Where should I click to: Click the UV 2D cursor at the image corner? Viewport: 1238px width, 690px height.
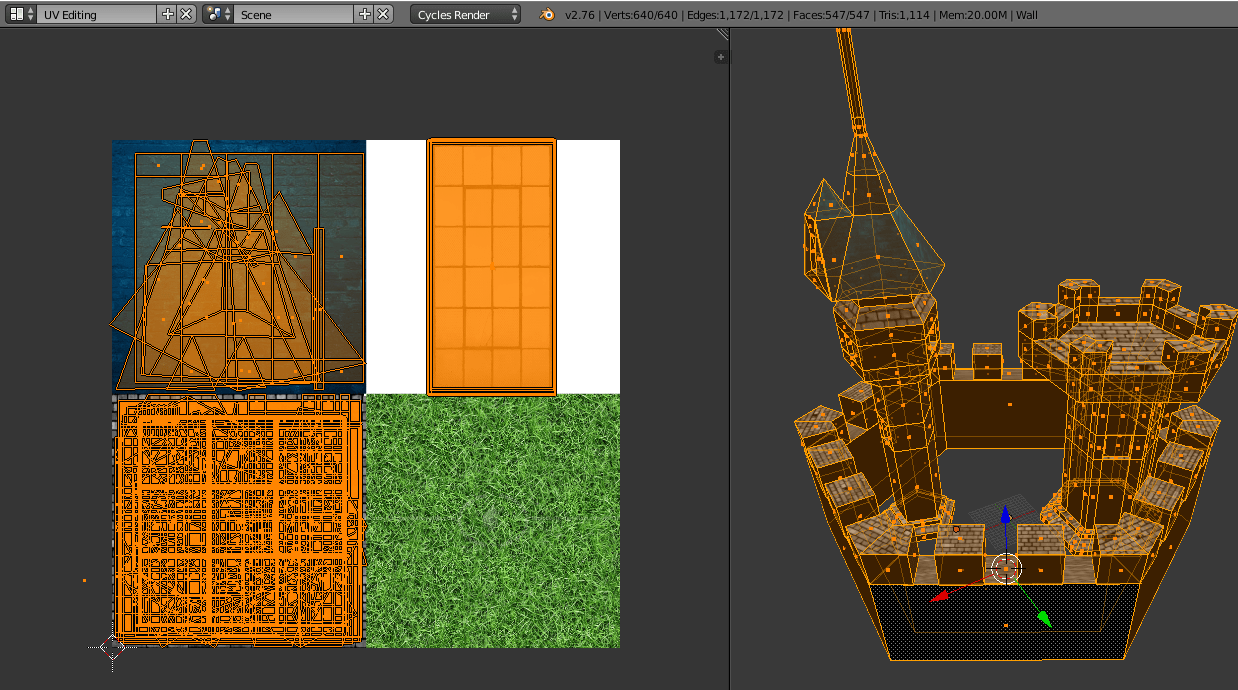(x=112, y=648)
